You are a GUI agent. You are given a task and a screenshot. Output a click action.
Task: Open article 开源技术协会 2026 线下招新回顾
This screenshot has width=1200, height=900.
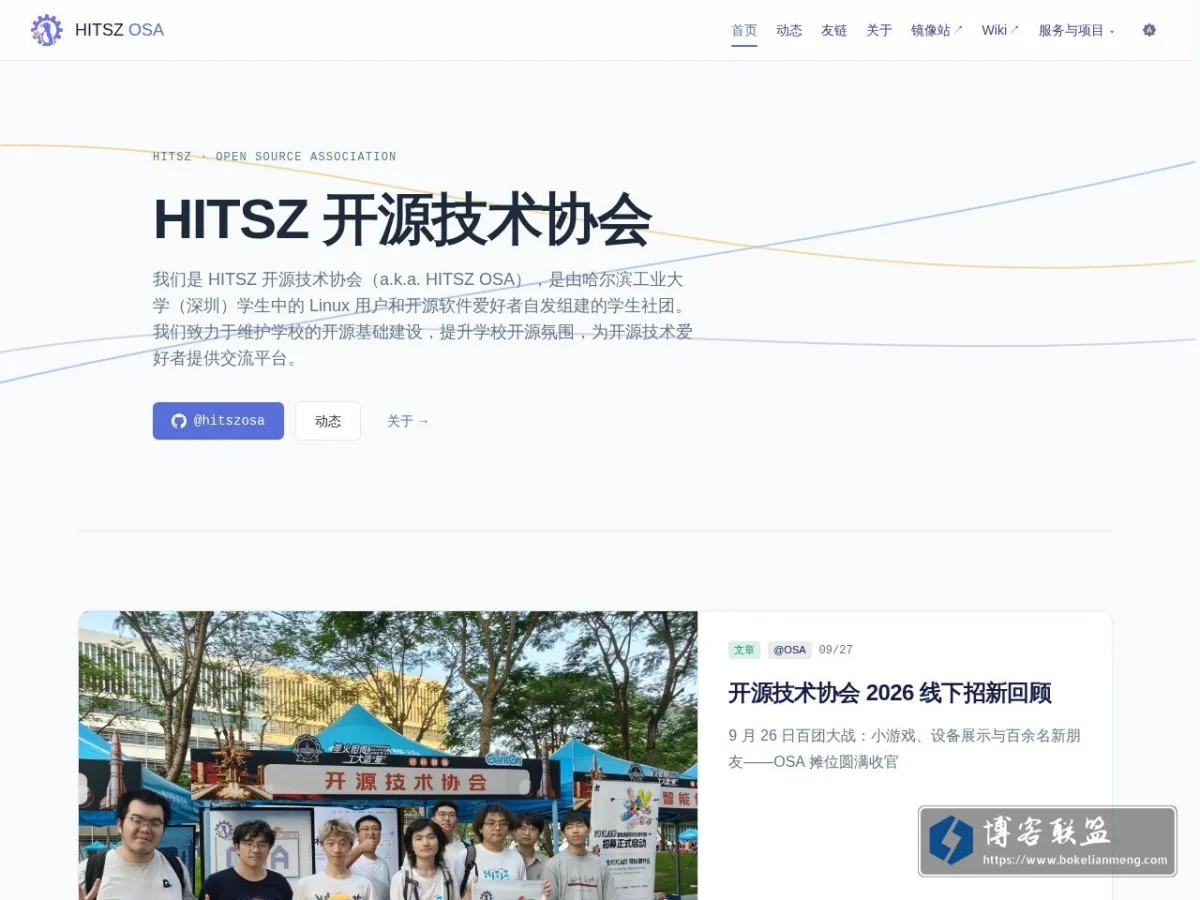[x=890, y=693]
